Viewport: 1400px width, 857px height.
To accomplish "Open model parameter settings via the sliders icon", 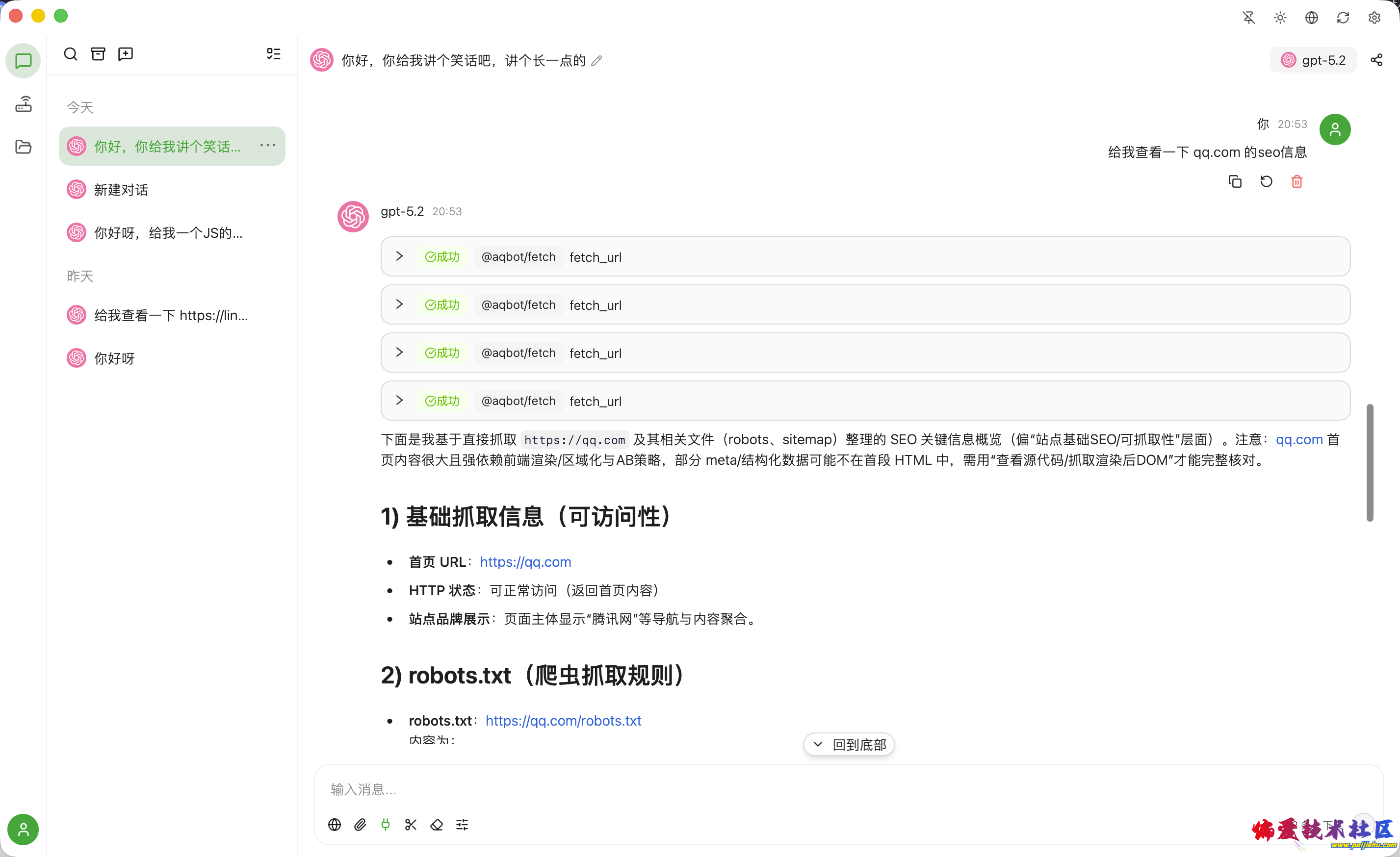I will (x=462, y=825).
